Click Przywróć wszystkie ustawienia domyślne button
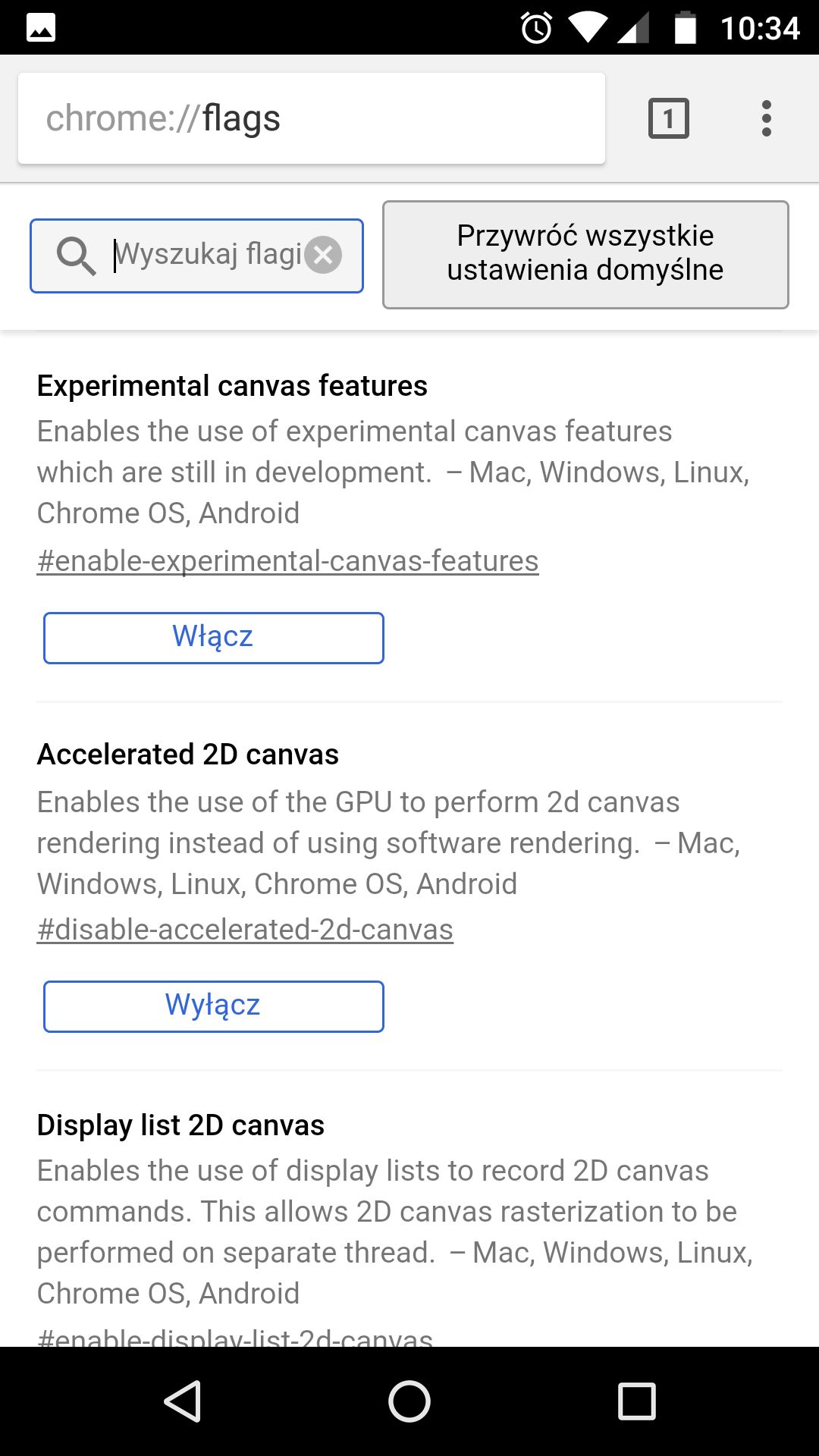The width and height of the screenshot is (819, 1456). pos(585,254)
